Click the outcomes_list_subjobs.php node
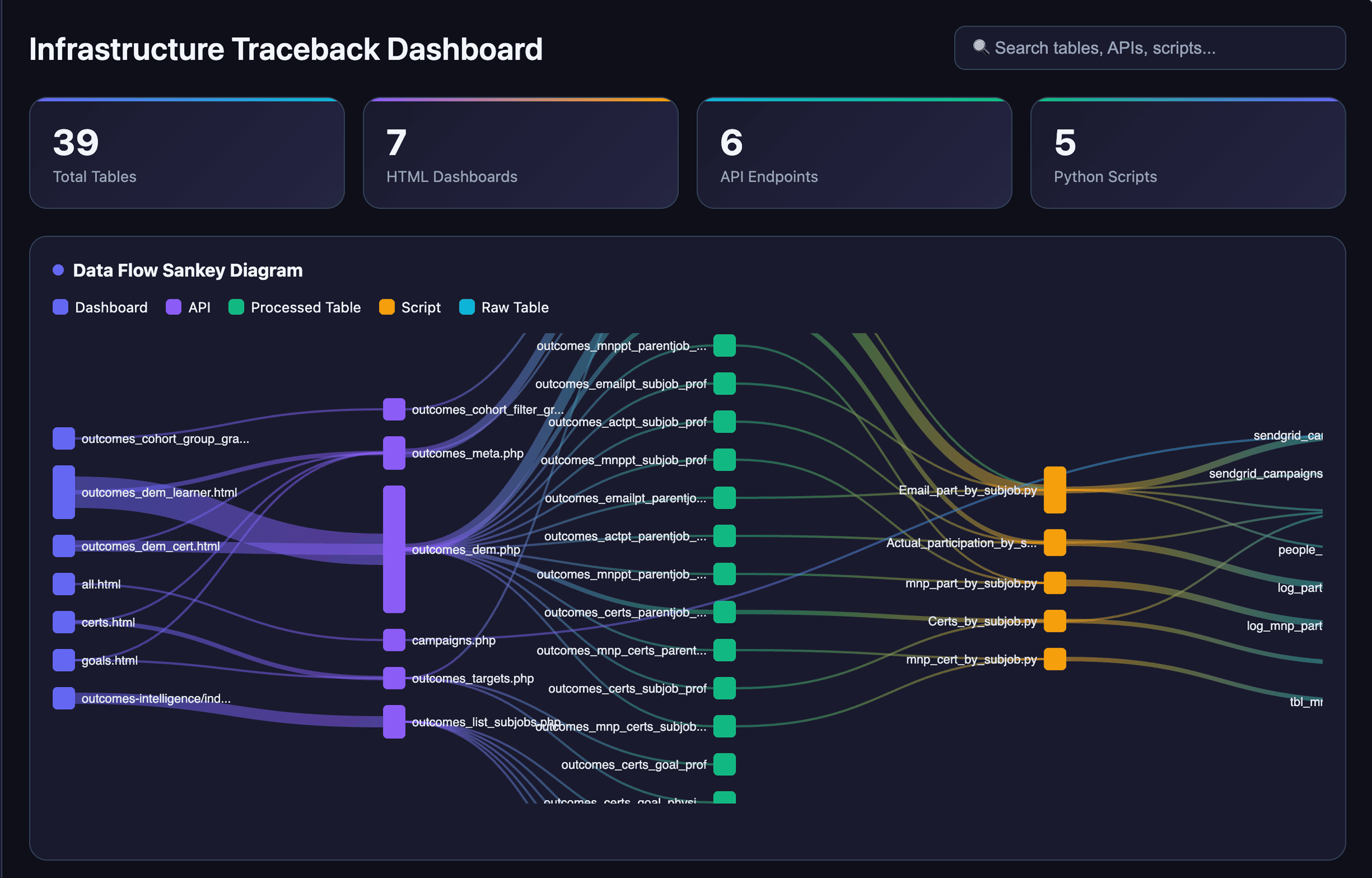Viewport: 1372px width, 878px height. coord(394,722)
